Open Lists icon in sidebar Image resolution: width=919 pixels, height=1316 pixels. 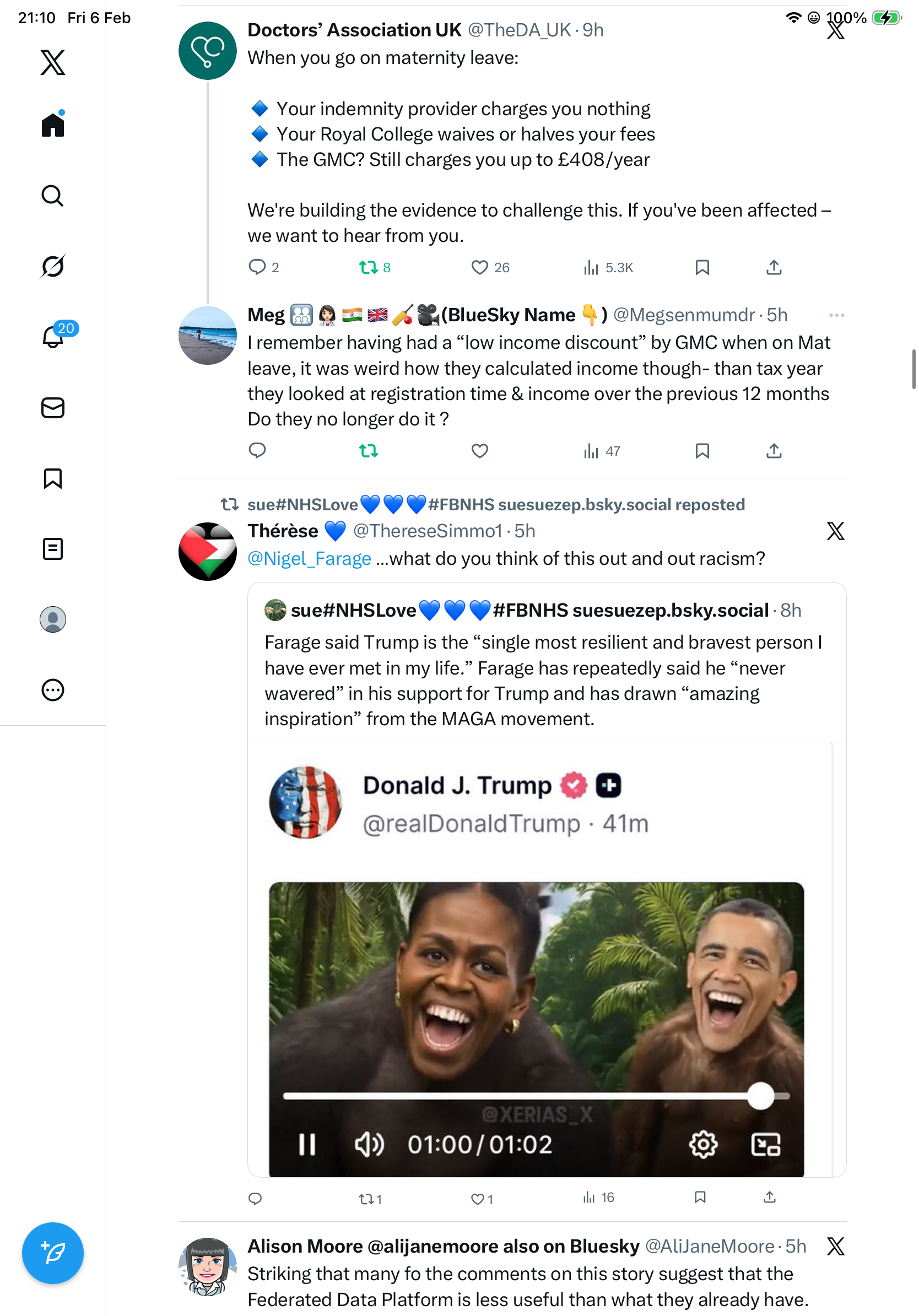tap(53, 548)
